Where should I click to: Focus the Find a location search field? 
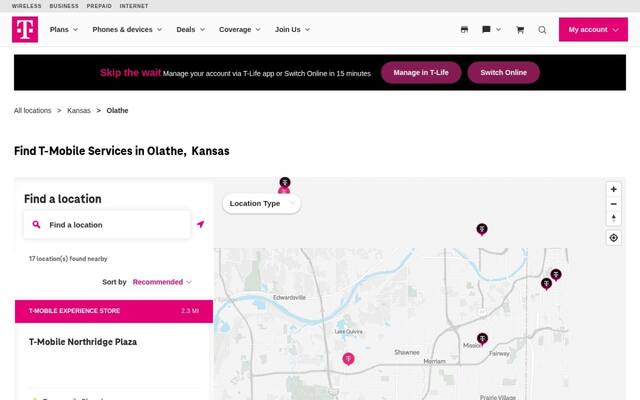(107, 224)
